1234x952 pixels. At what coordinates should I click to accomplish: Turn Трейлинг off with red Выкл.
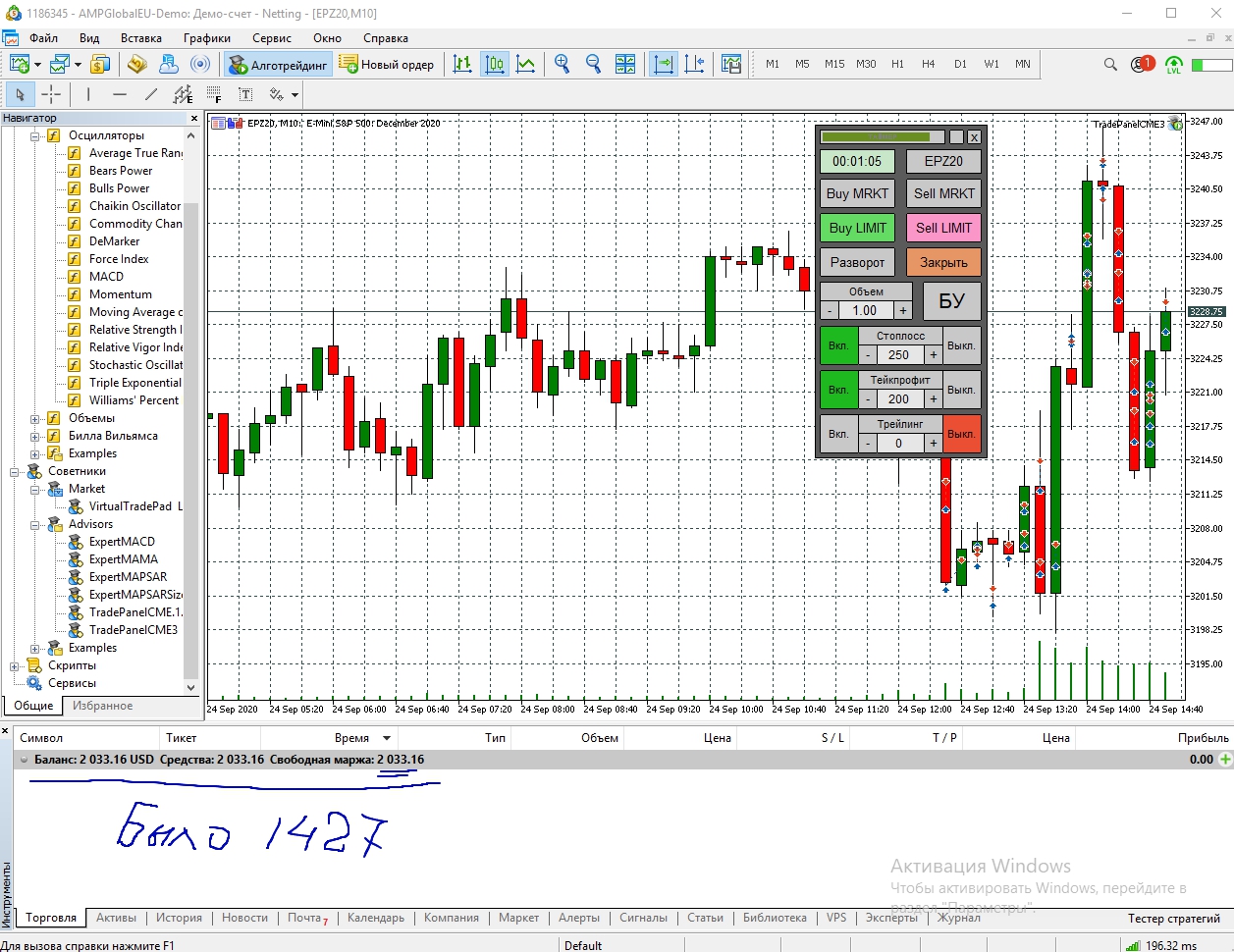click(x=961, y=434)
